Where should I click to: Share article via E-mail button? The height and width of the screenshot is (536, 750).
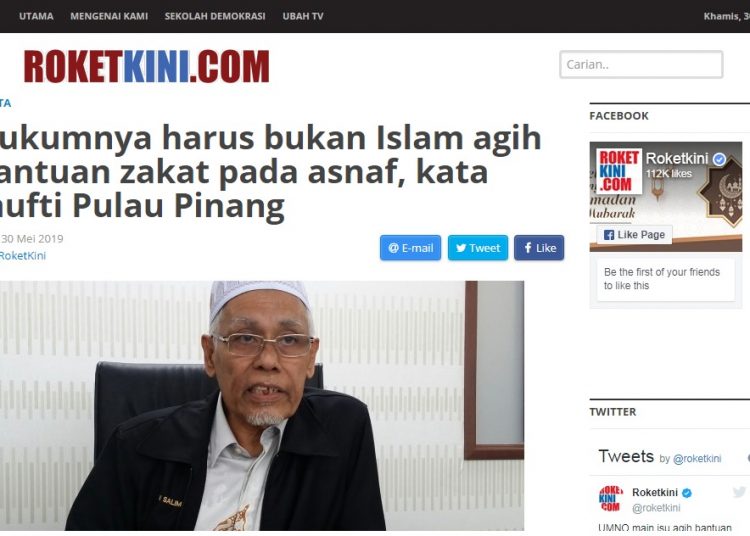(x=410, y=248)
